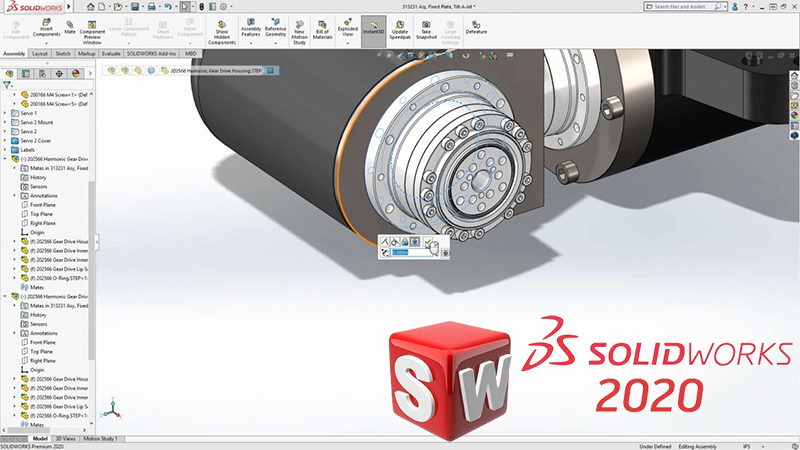Click the user login icon in the title bar
800x450 pixels.
coord(735,7)
